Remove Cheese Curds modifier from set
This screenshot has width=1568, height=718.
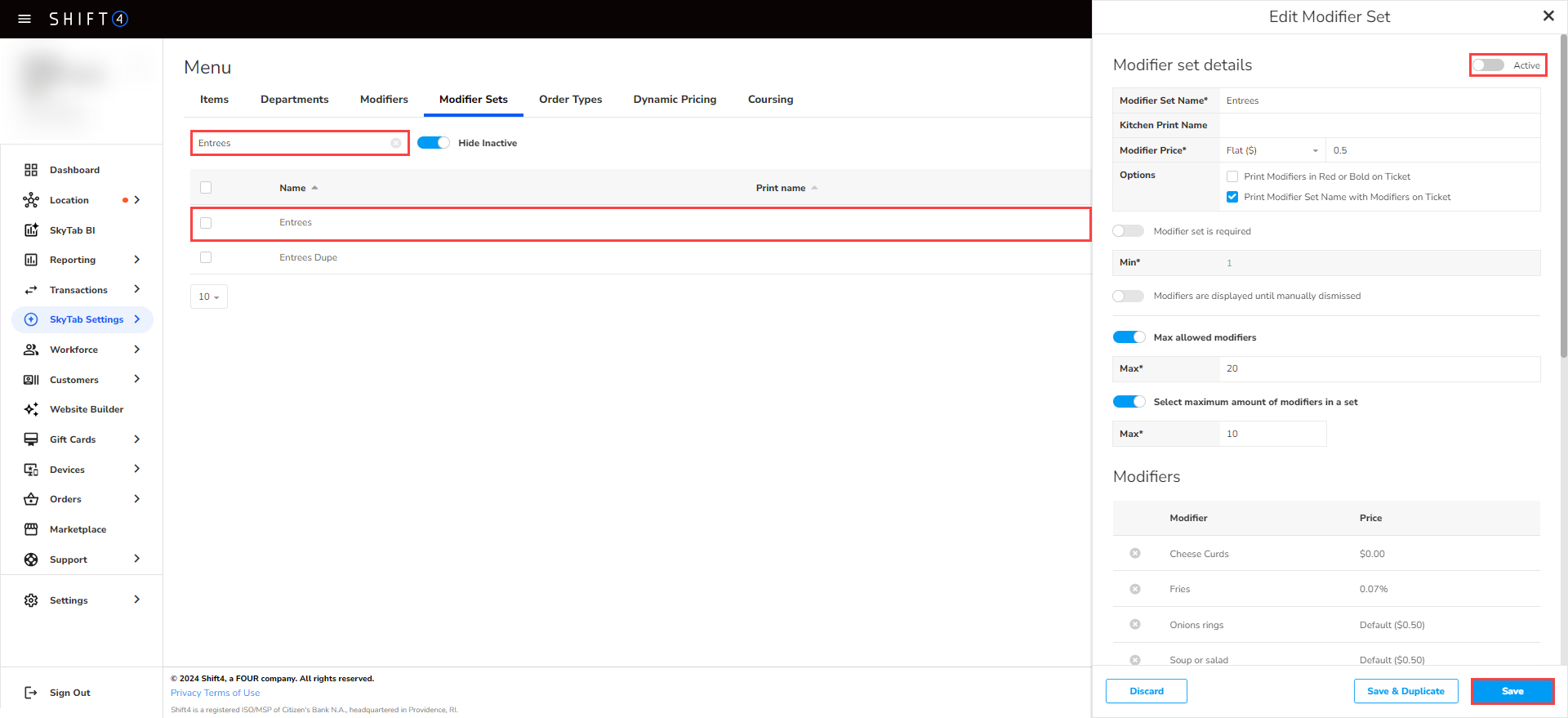click(x=1135, y=554)
